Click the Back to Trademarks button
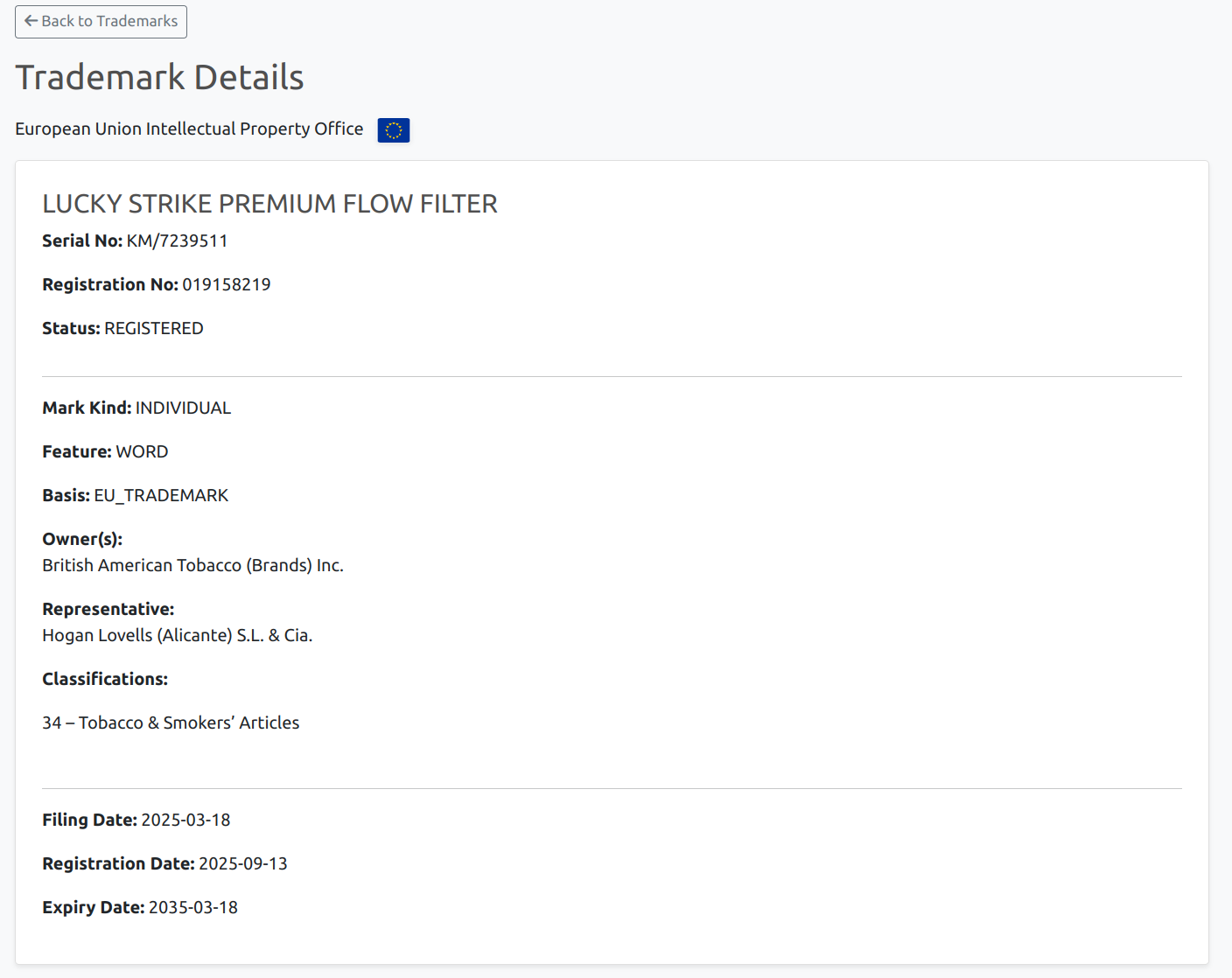Screen dimensions: 1232x978 [101, 22]
